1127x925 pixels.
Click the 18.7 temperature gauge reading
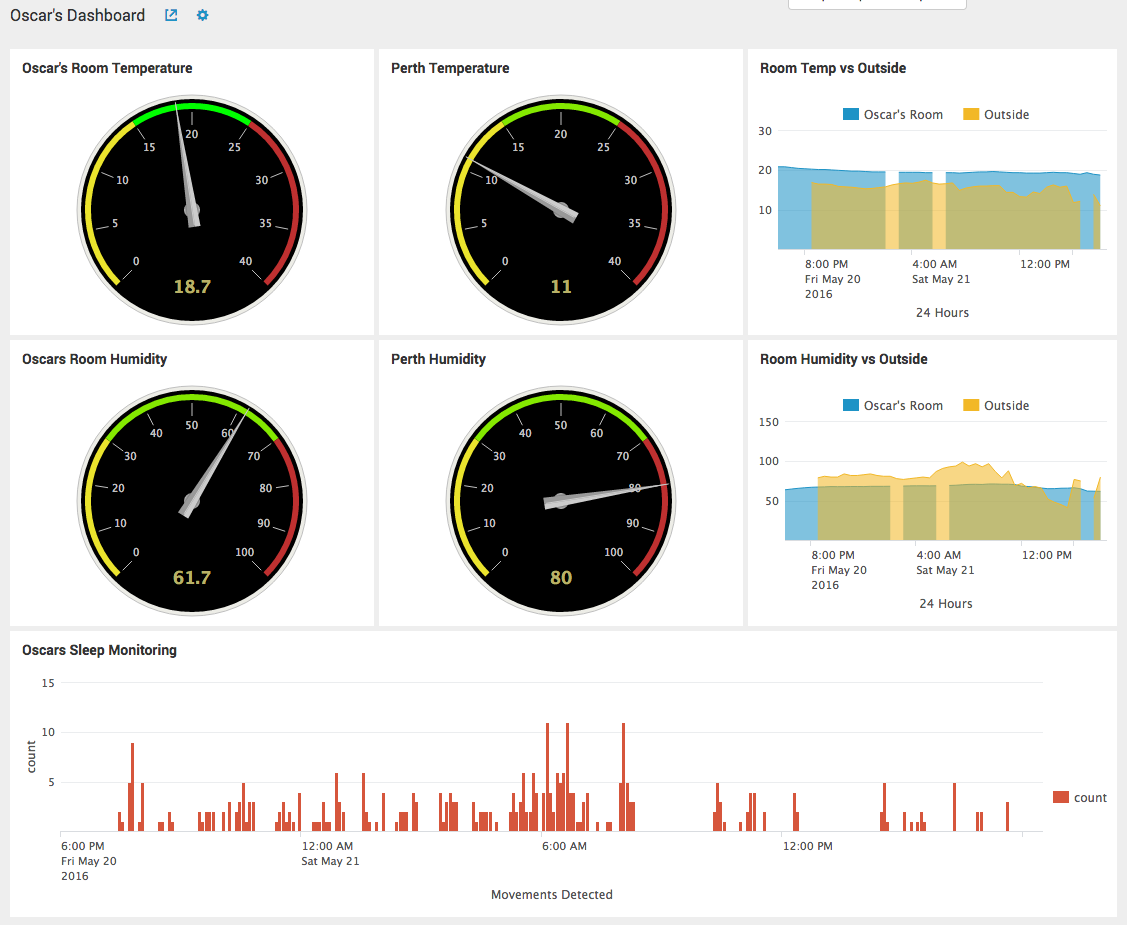(192, 287)
